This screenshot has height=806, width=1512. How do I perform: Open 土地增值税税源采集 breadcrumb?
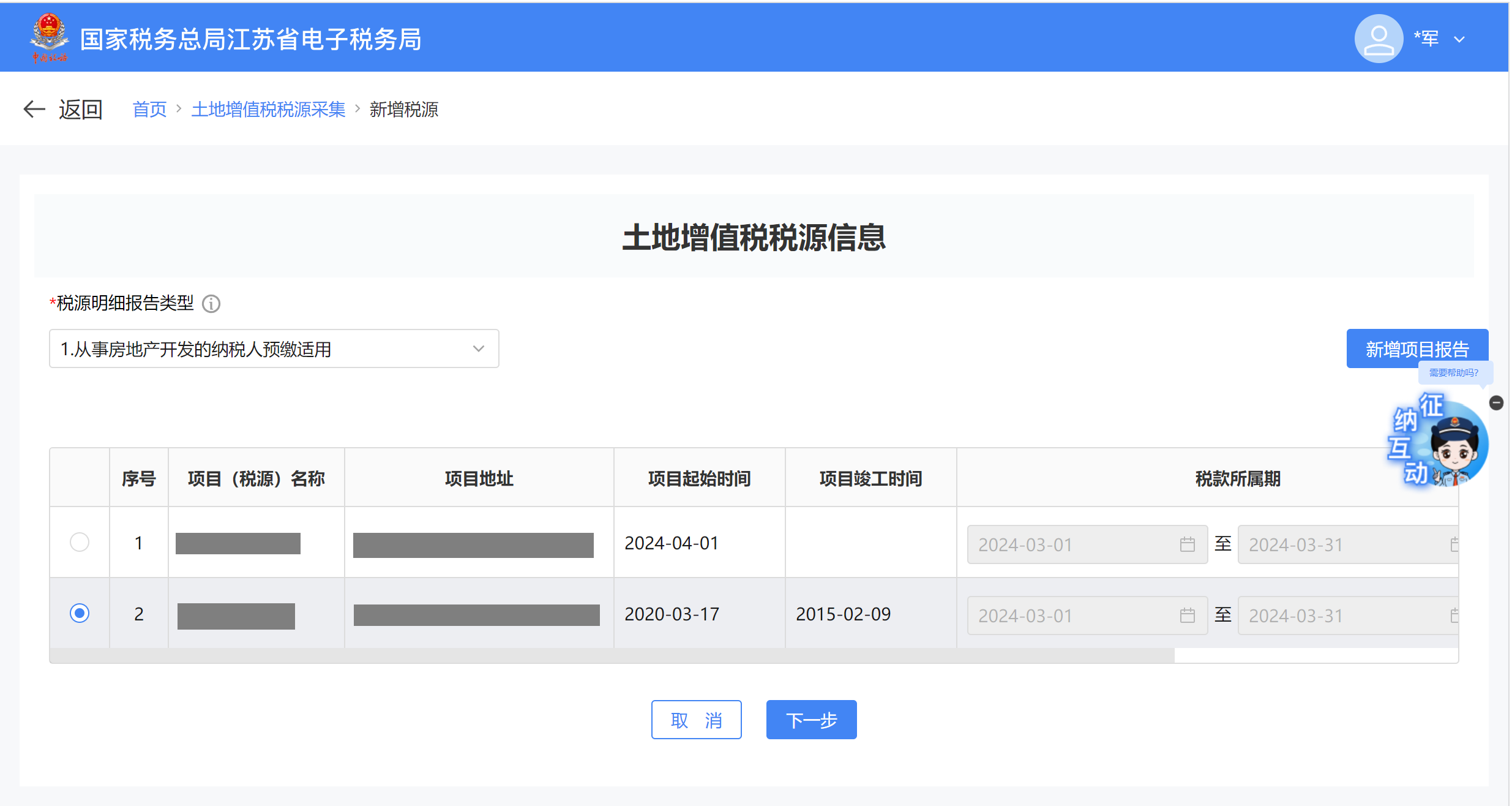point(268,109)
